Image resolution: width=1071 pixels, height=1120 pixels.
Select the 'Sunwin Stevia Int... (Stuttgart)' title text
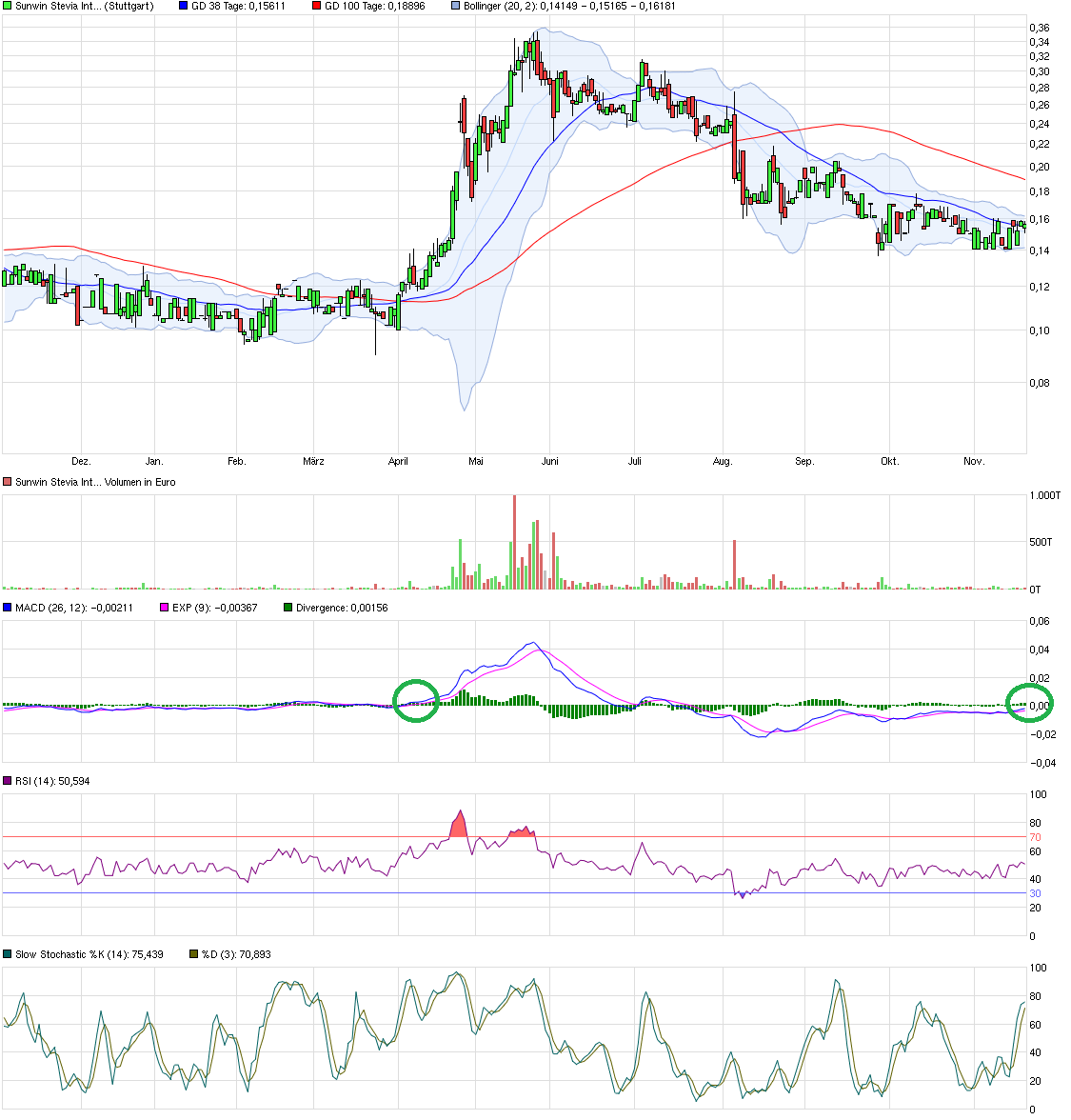pyautogui.click(x=84, y=6)
